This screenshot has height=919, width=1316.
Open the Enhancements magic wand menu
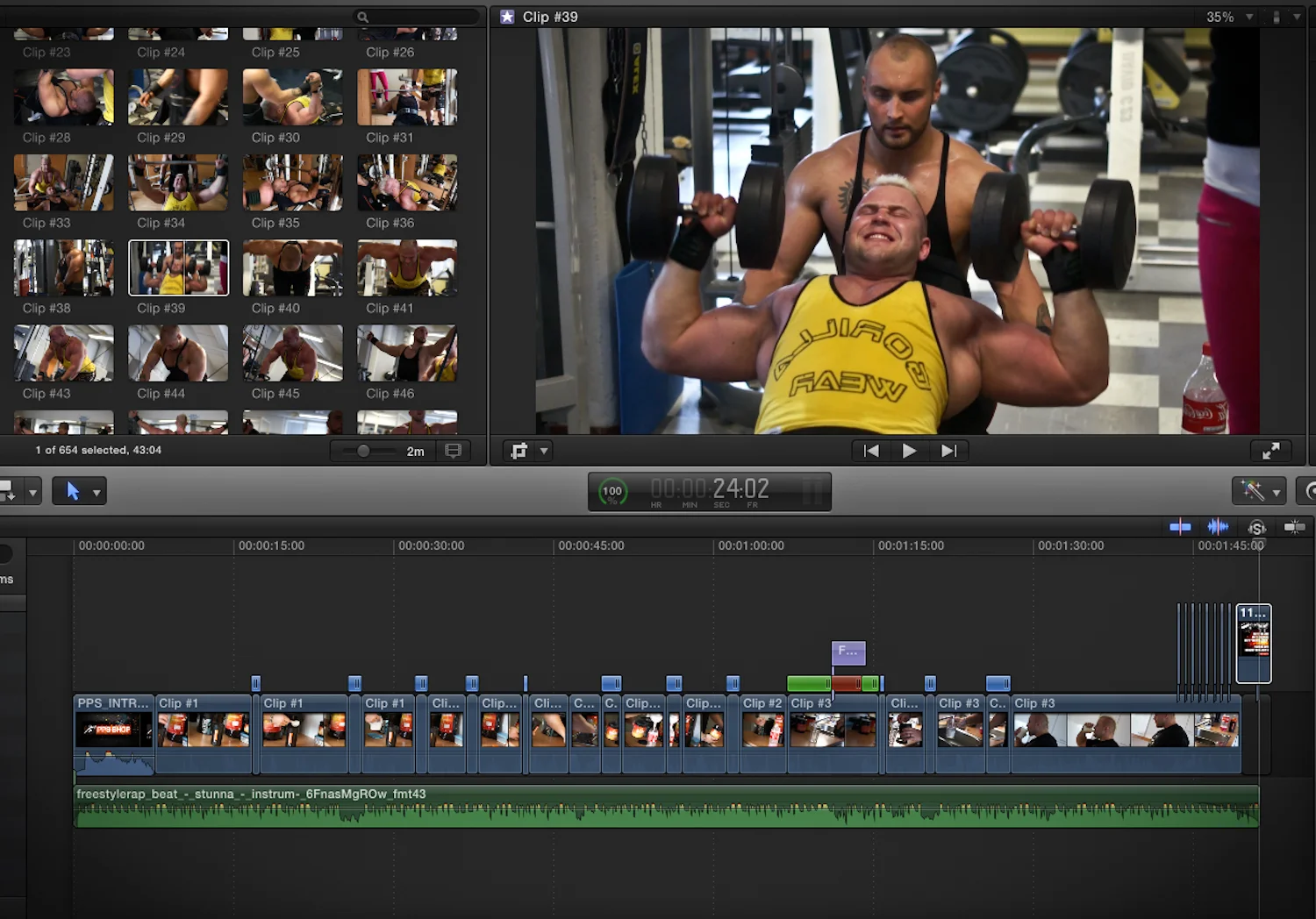[1258, 491]
